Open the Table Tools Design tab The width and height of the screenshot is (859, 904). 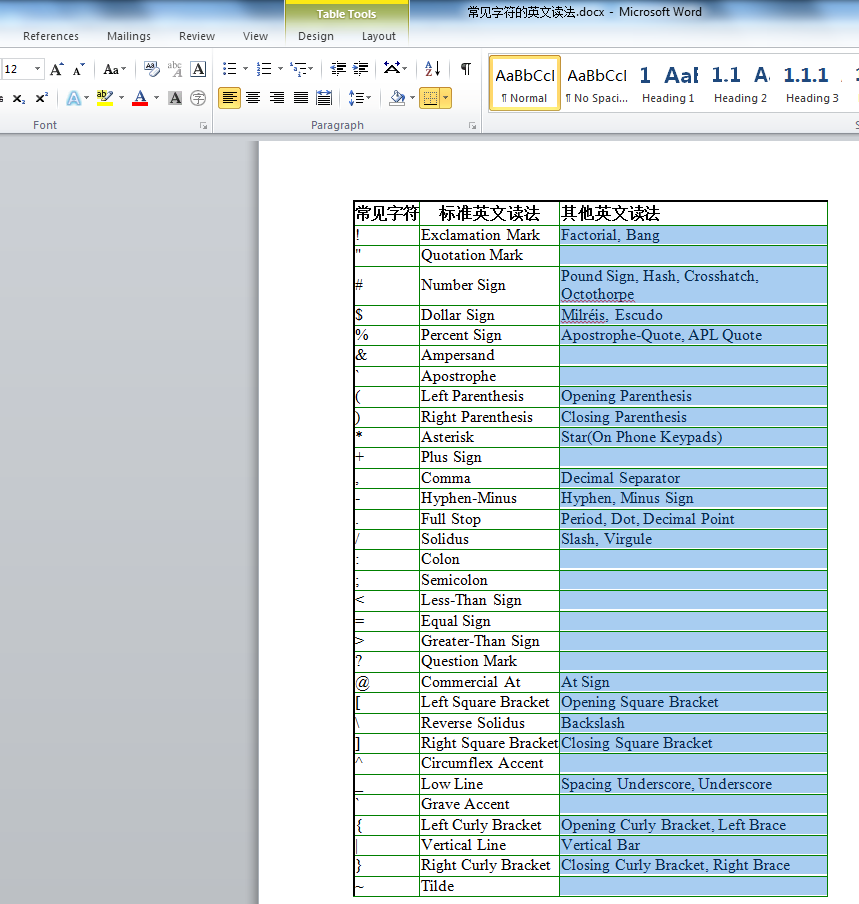[x=316, y=36]
